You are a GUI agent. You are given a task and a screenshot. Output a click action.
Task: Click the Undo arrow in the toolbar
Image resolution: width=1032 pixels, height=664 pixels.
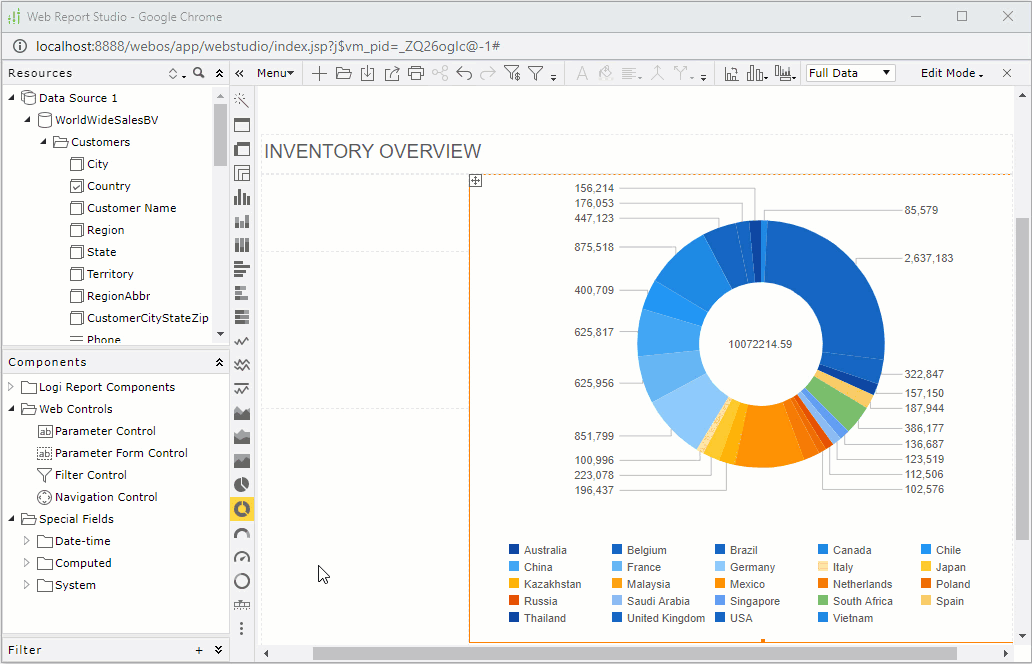[x=464, y=73]
